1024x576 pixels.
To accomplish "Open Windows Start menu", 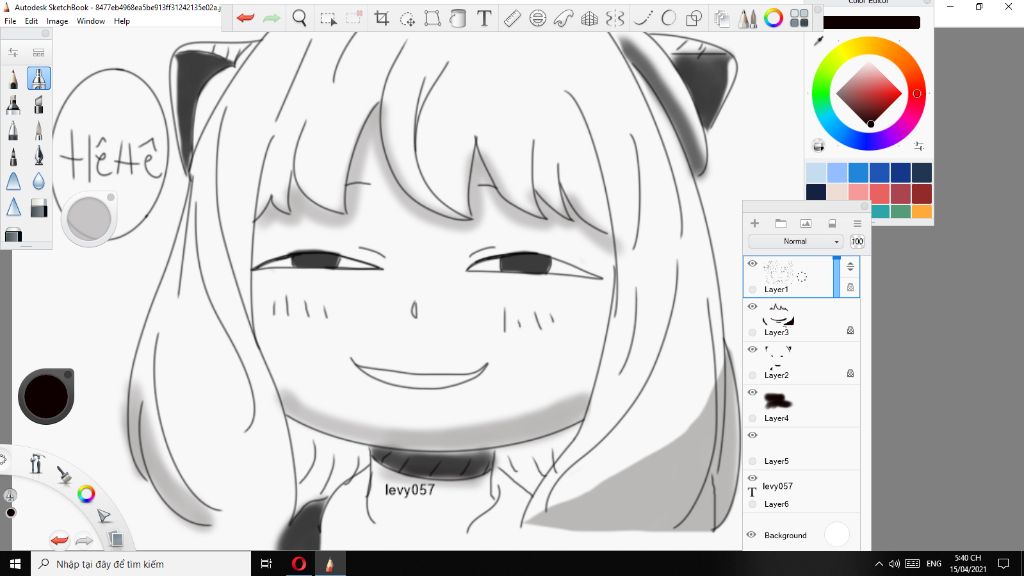I will [15, 564].
